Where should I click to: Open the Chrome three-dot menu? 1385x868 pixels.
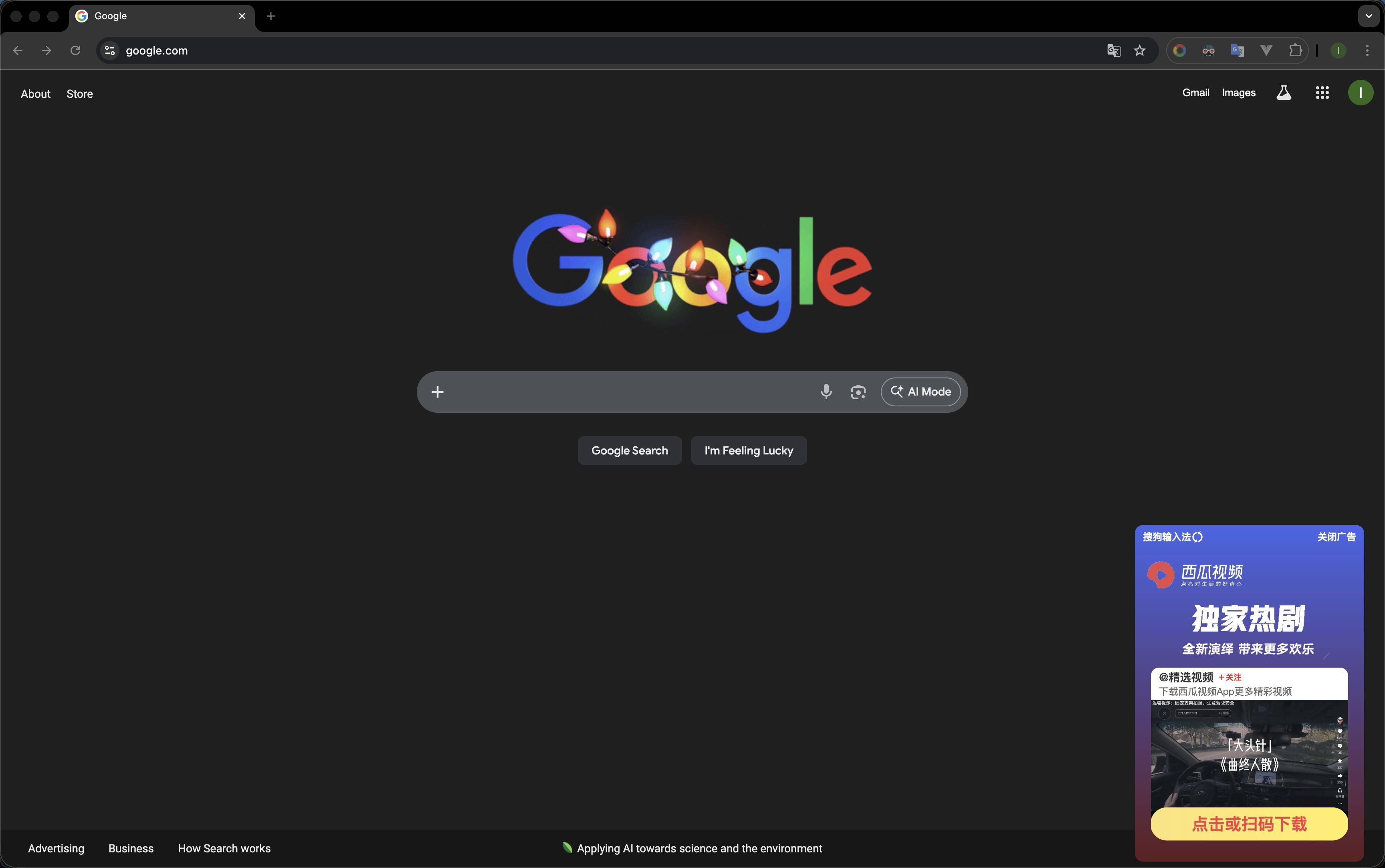tap(1367, 50)
